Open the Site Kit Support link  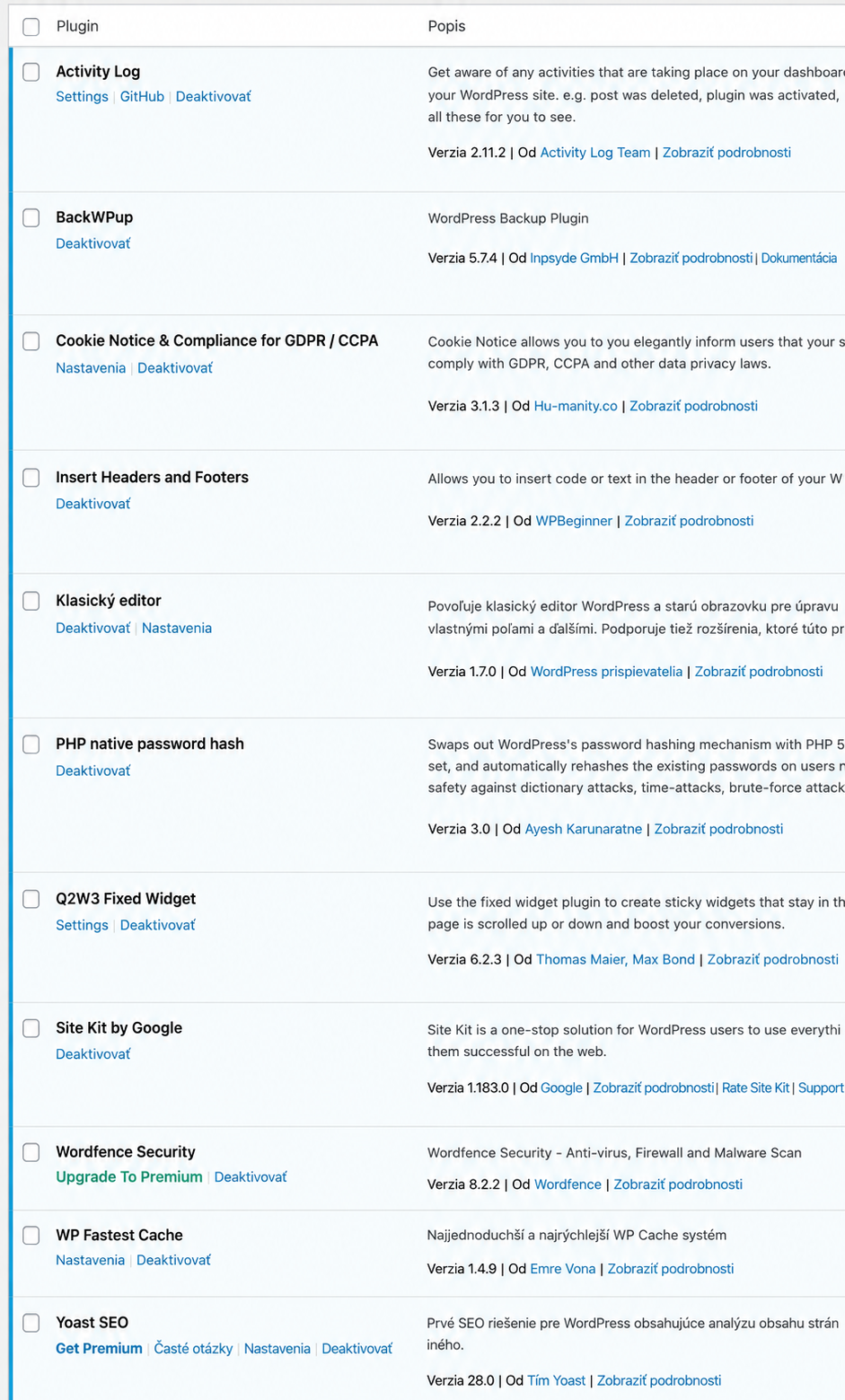click(x=821, y=1087)
